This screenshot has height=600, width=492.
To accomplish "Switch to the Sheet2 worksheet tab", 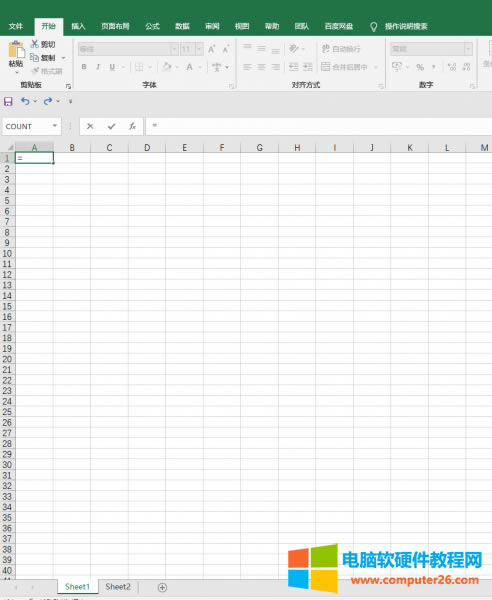I will 118,587.
